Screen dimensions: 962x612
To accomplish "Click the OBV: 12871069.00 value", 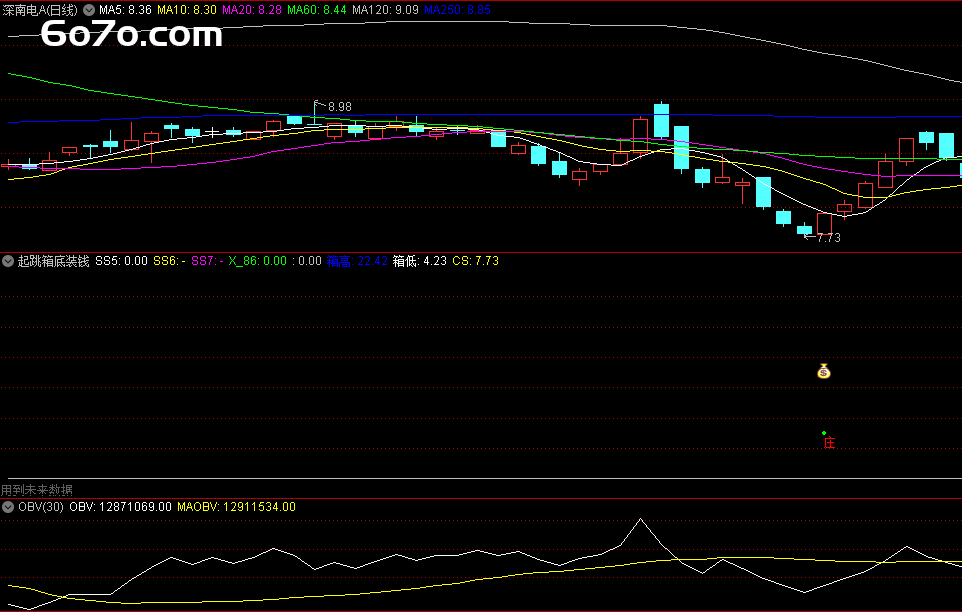I will [120, 507].
